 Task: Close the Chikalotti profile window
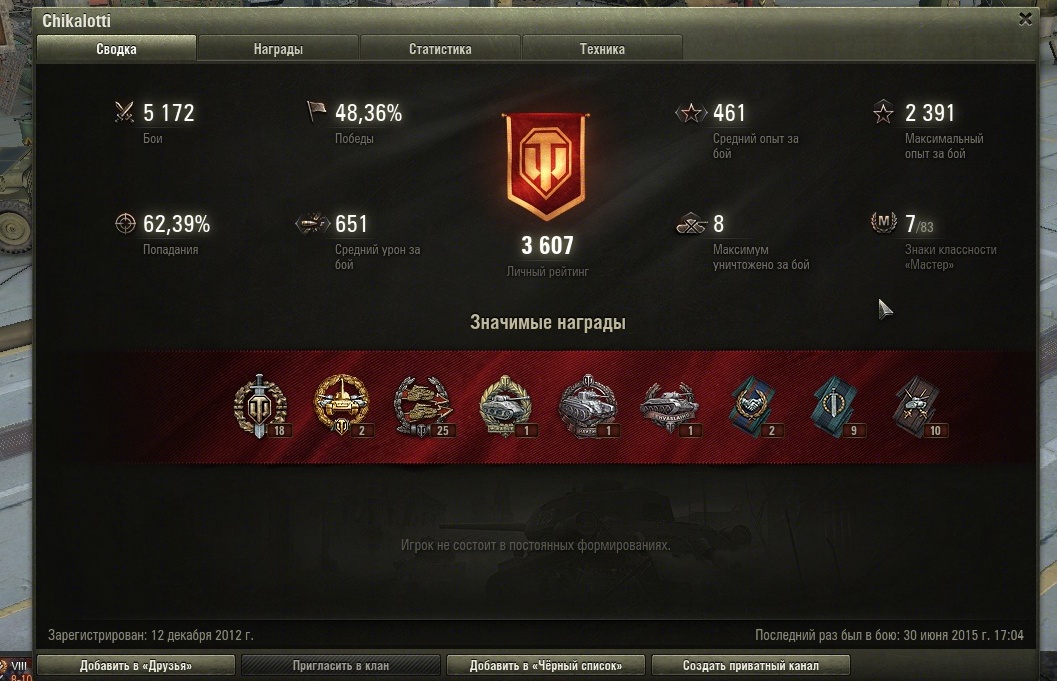[1025, 19]
